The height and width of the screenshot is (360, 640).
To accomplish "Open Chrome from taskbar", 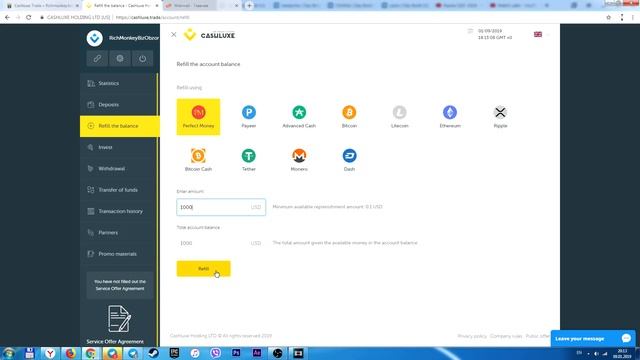I will click(x=91, y=353).
